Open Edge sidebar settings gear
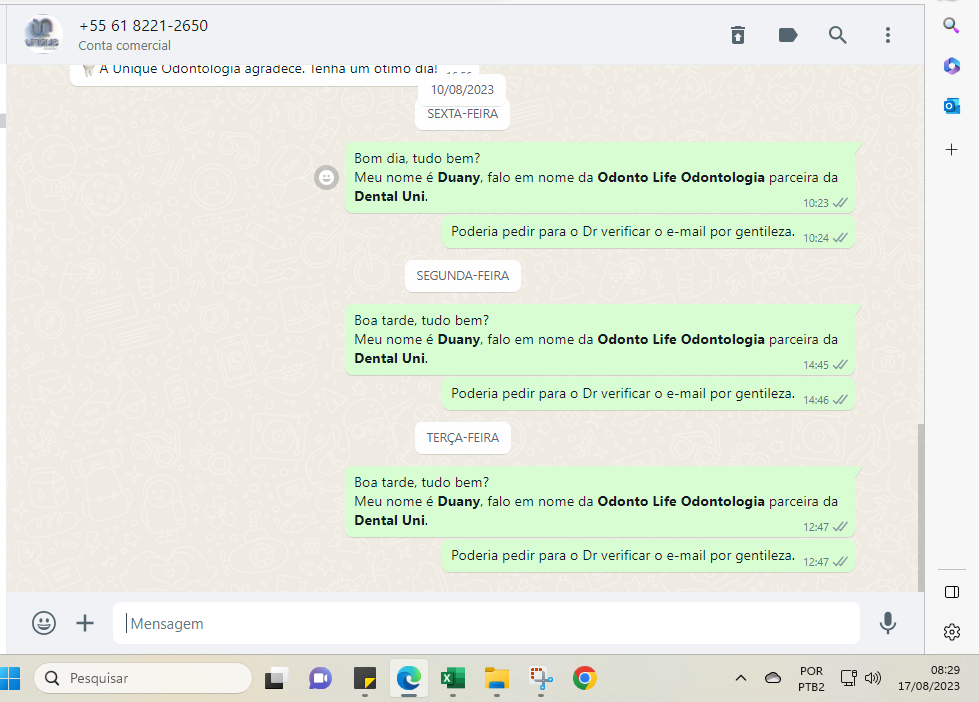Screen dimensions: 979x702 [x=952, y=632]
